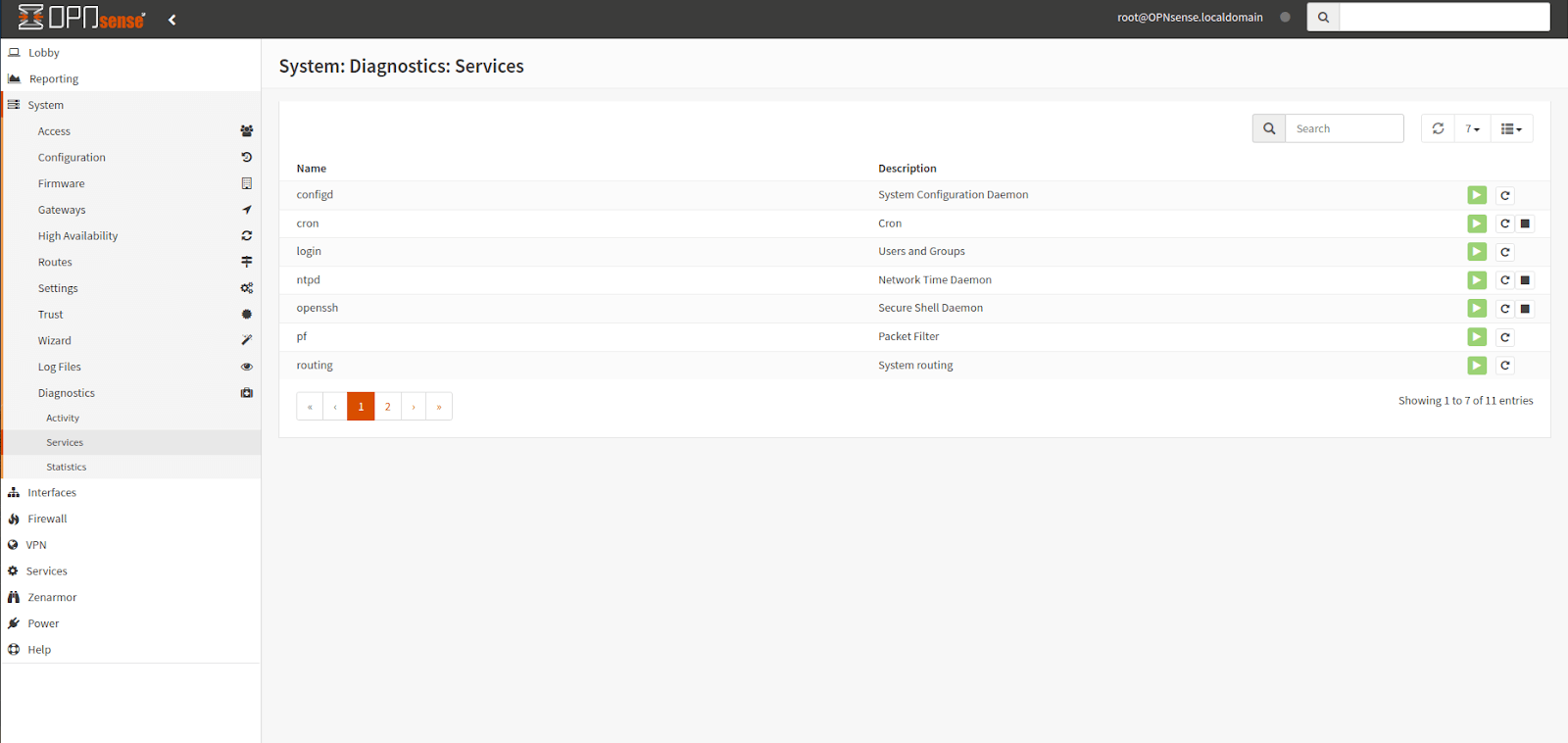The width and height of the screenshot is (1568, 743).
Task: Click the green status icon for ntpd
Action: pyautogui.click(x=1477, y=280)
